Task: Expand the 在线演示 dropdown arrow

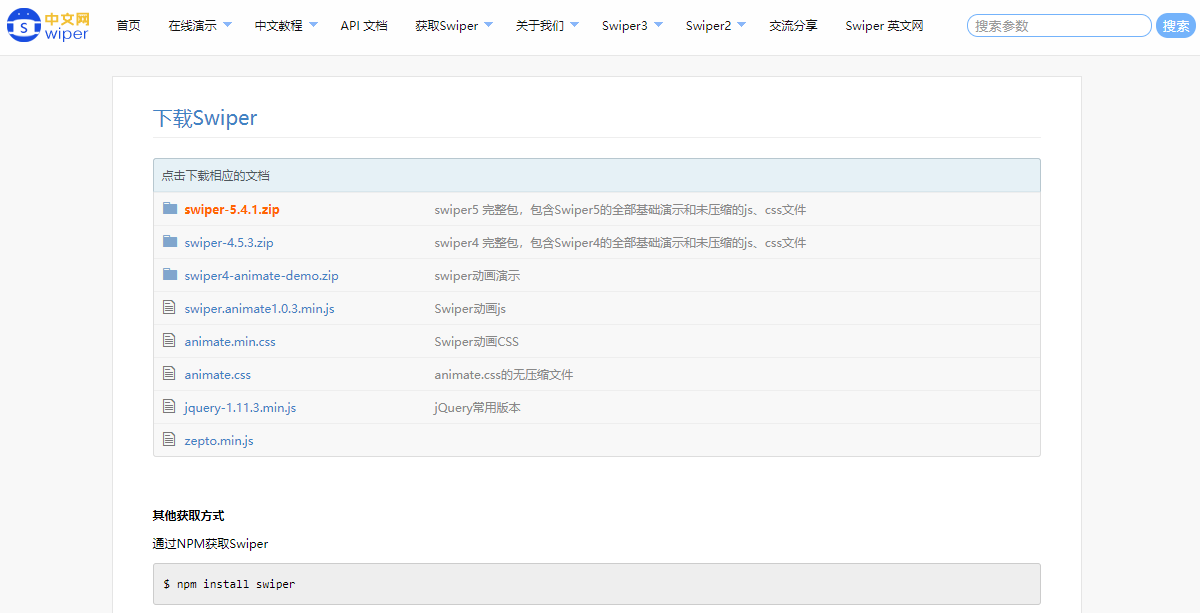Action: click(227, 25)
